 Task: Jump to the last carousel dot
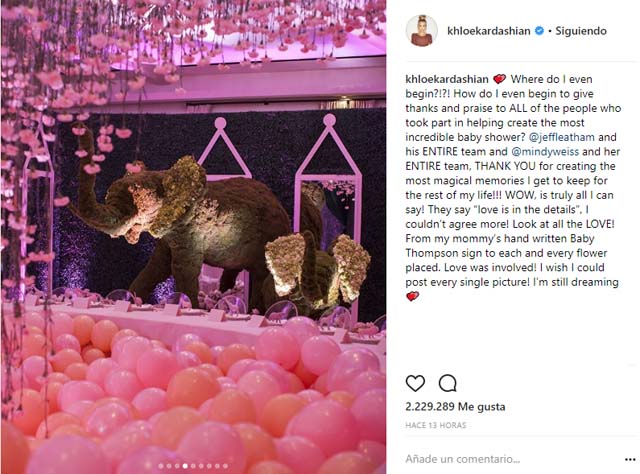(x=224, y=465)
